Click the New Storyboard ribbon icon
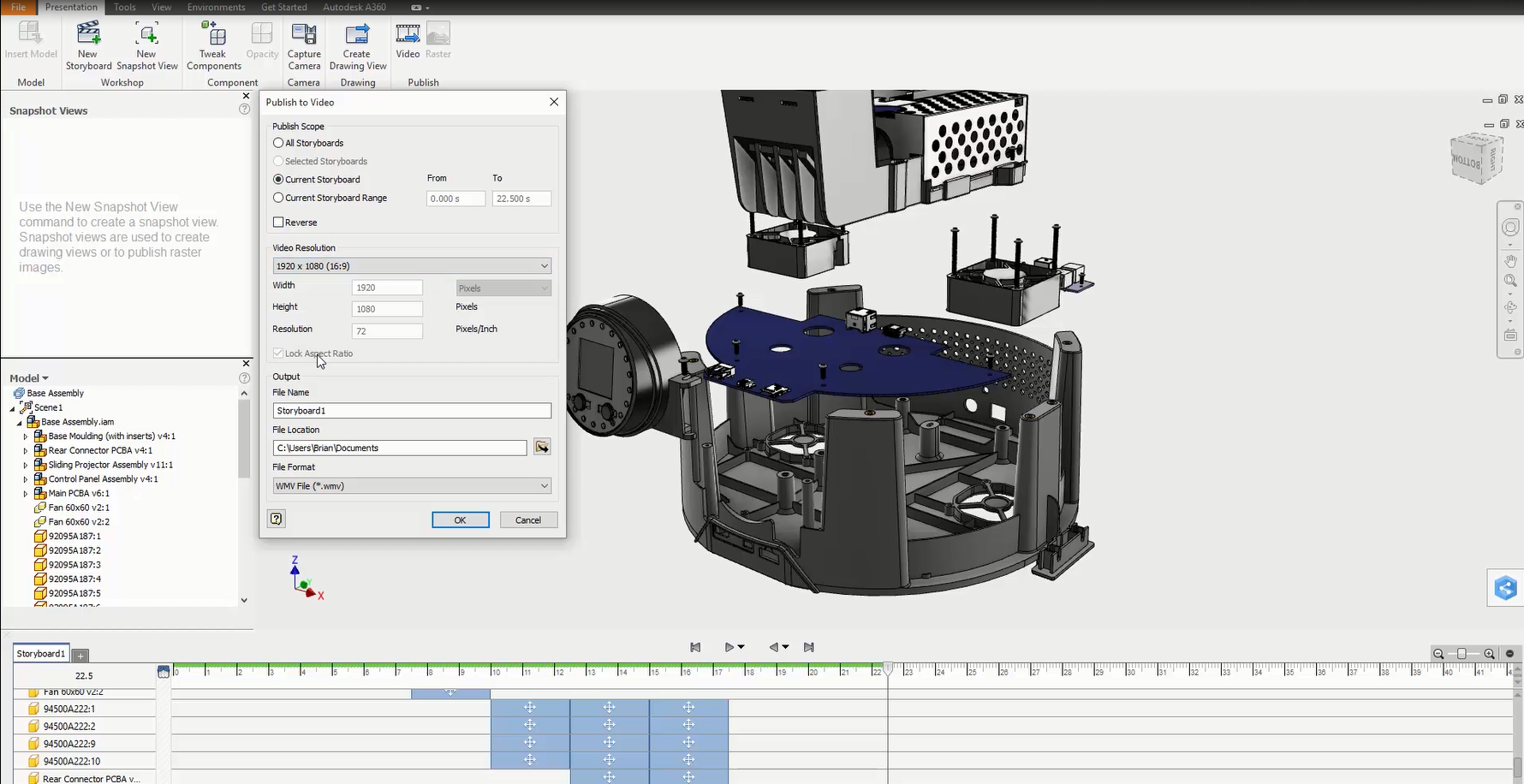Viewport: 1524px width, 784px height. (88, 47)
